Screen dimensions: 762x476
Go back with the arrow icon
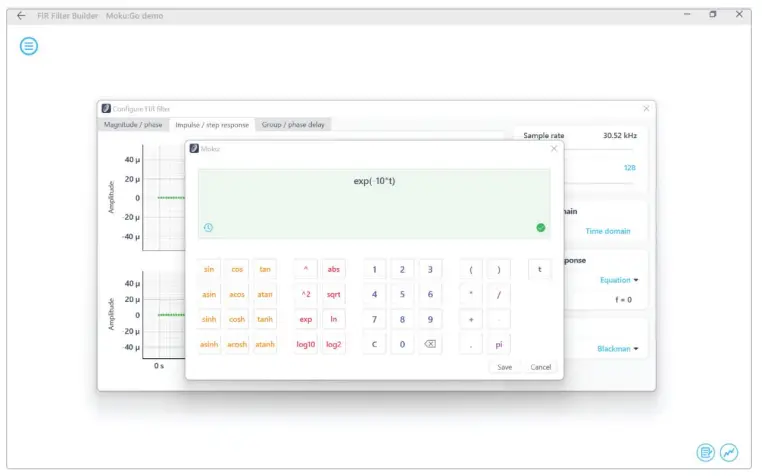pos(21,16)
